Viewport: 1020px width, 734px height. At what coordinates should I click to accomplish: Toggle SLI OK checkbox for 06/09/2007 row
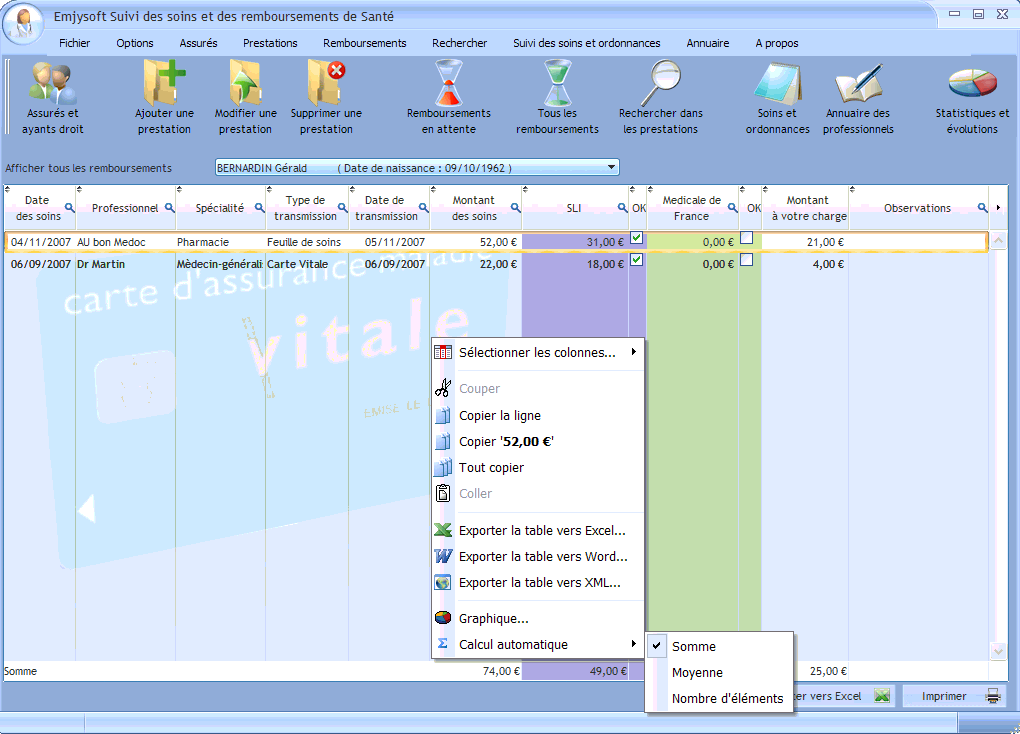coord(637,260)
